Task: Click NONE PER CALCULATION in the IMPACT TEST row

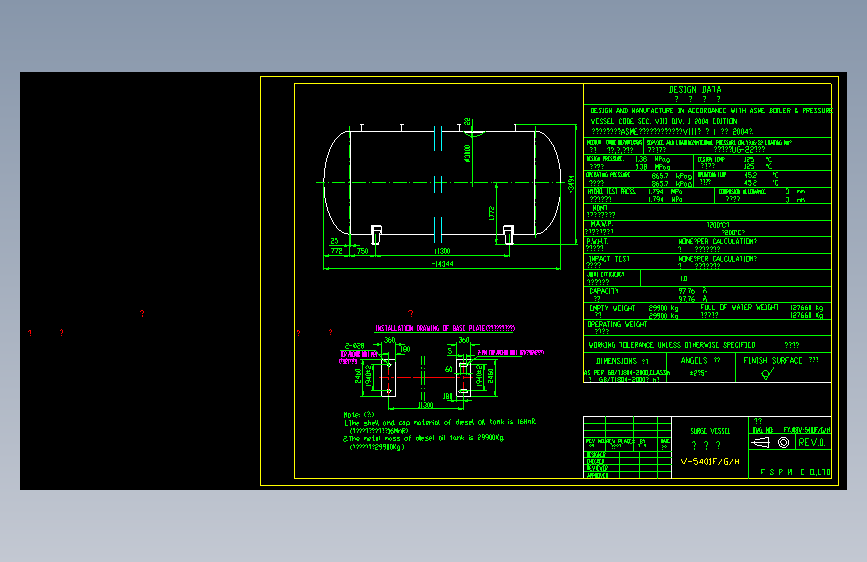Action: (717, 258)
